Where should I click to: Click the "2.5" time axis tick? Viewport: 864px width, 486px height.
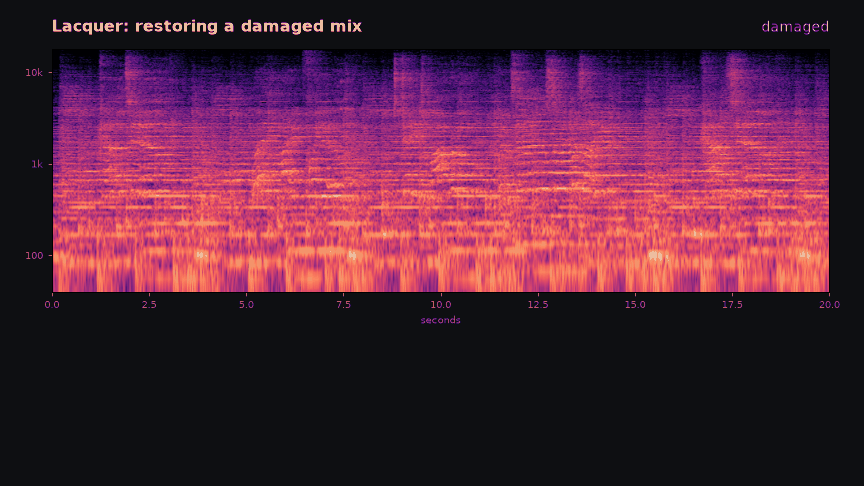pyautogui.click(x=149, y=305)
